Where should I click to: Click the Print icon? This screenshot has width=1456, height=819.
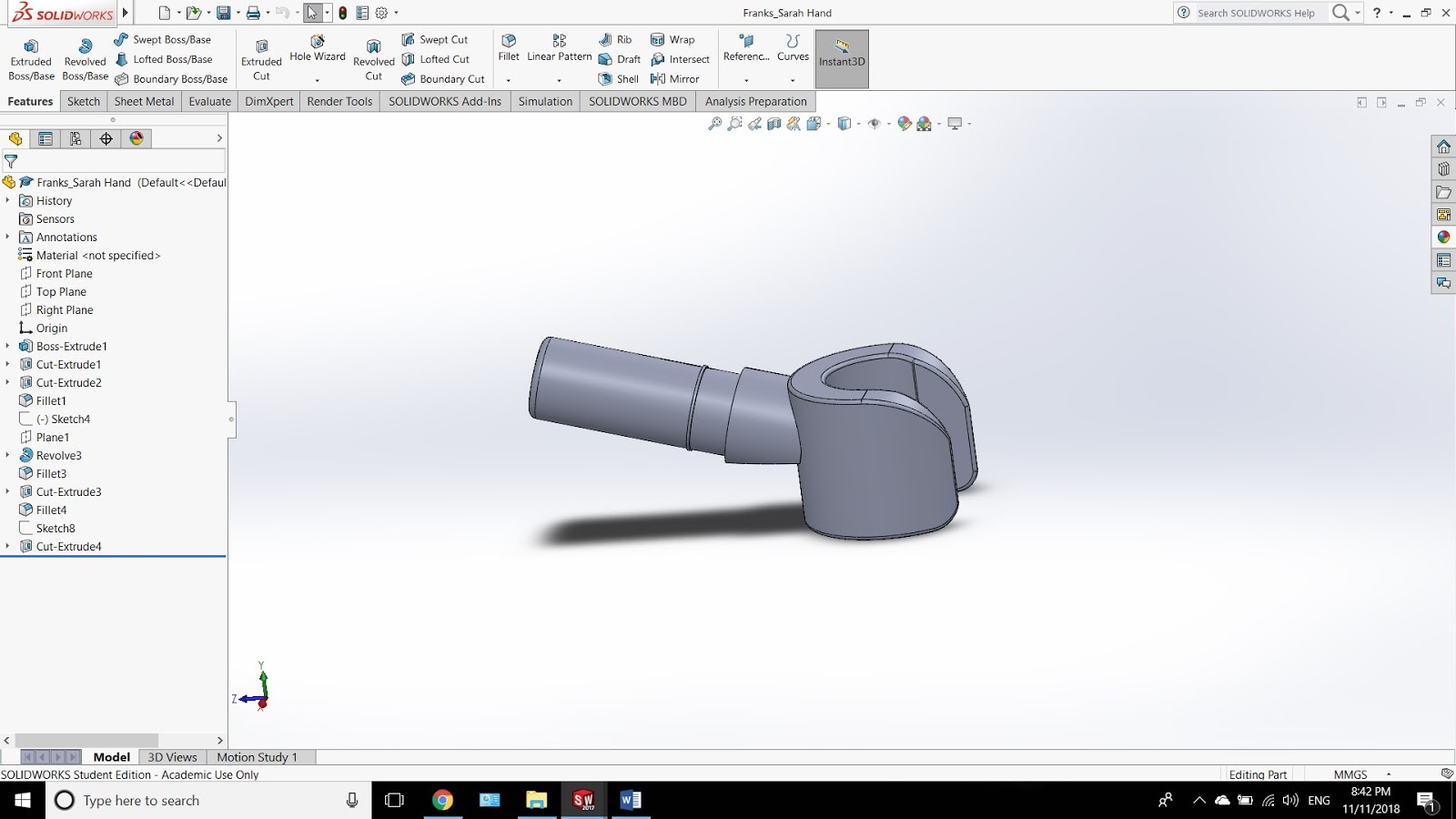click(x=253, y=13)
